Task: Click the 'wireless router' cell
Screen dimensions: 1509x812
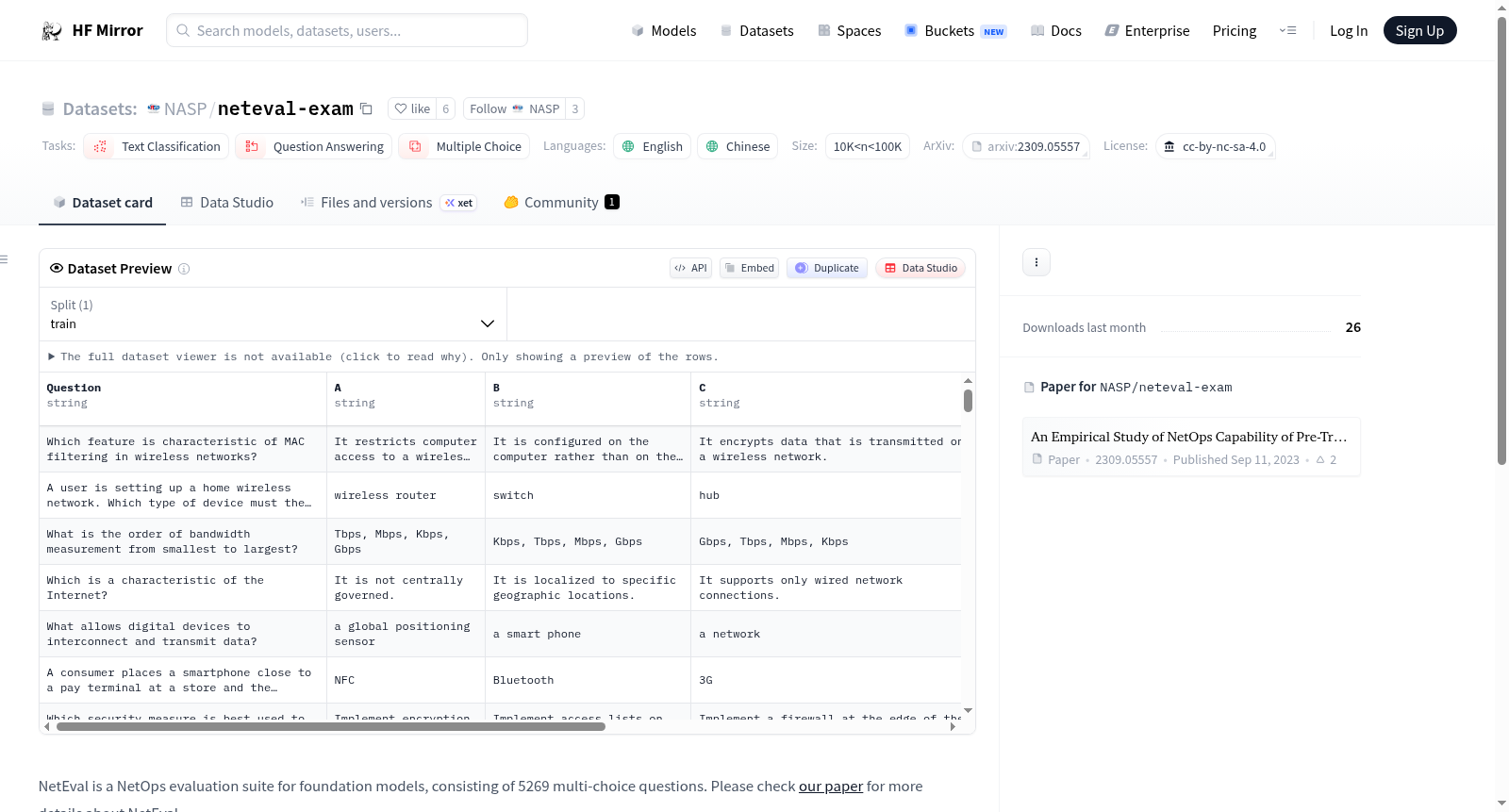Action: (x=406, y=496)
